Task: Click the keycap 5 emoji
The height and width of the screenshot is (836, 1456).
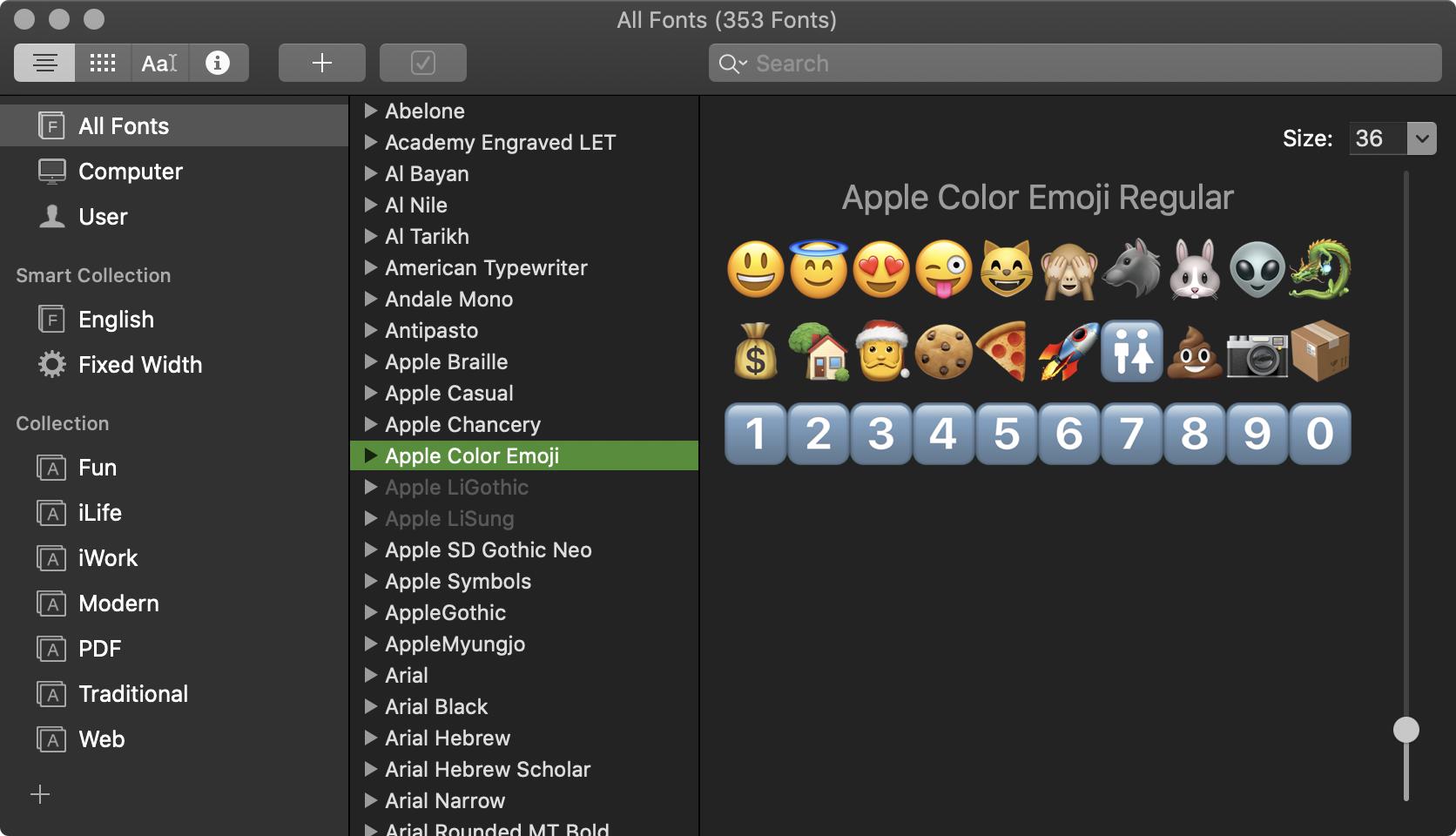Action: (1007, 434)
